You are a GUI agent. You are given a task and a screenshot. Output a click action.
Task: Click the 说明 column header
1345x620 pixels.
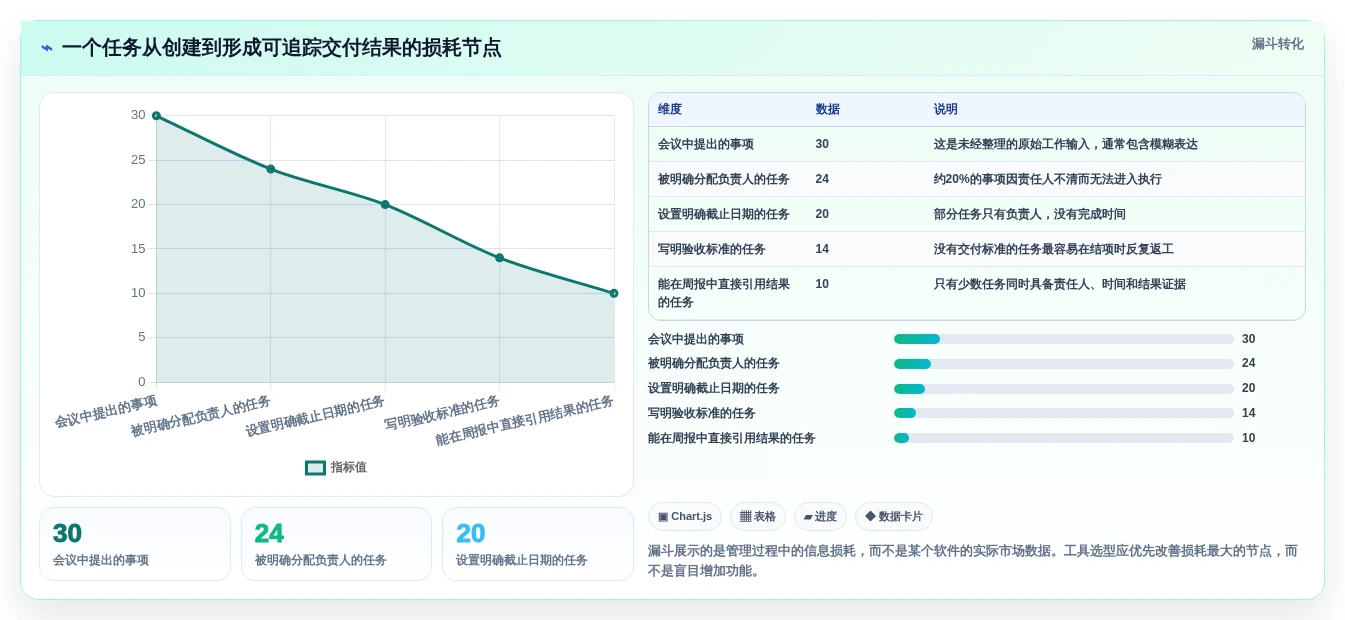pos(946,109)
